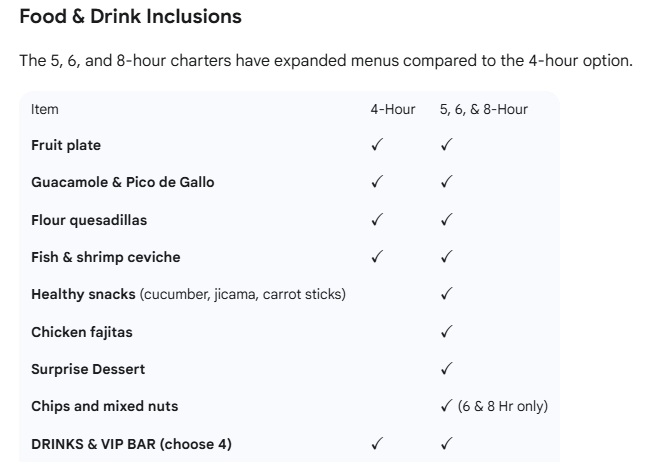Click the checkmark beside Chips and mixed nuts
645x462 pixels.
[446, 406]
